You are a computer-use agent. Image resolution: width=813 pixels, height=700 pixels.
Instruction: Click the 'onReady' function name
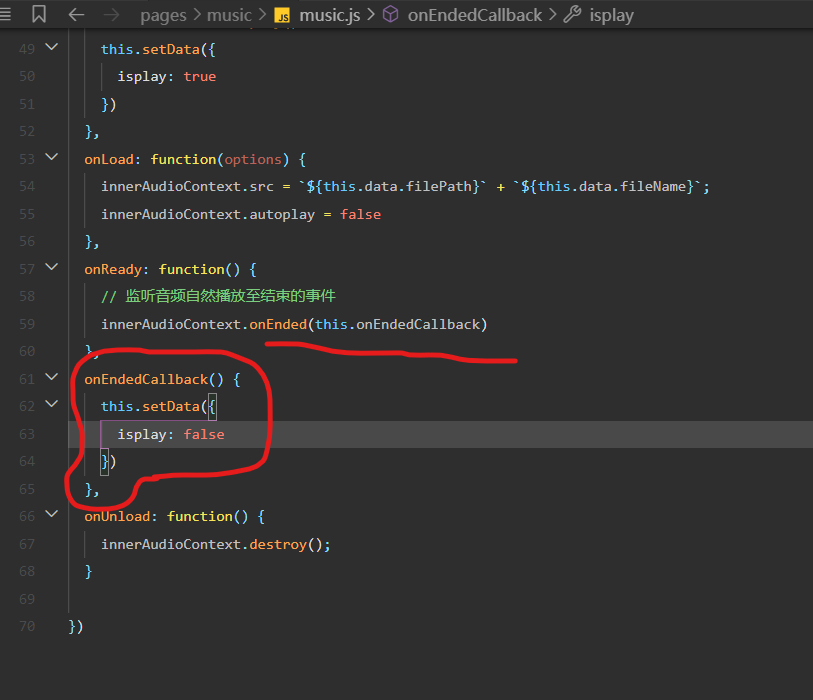[x=113, y=270]
